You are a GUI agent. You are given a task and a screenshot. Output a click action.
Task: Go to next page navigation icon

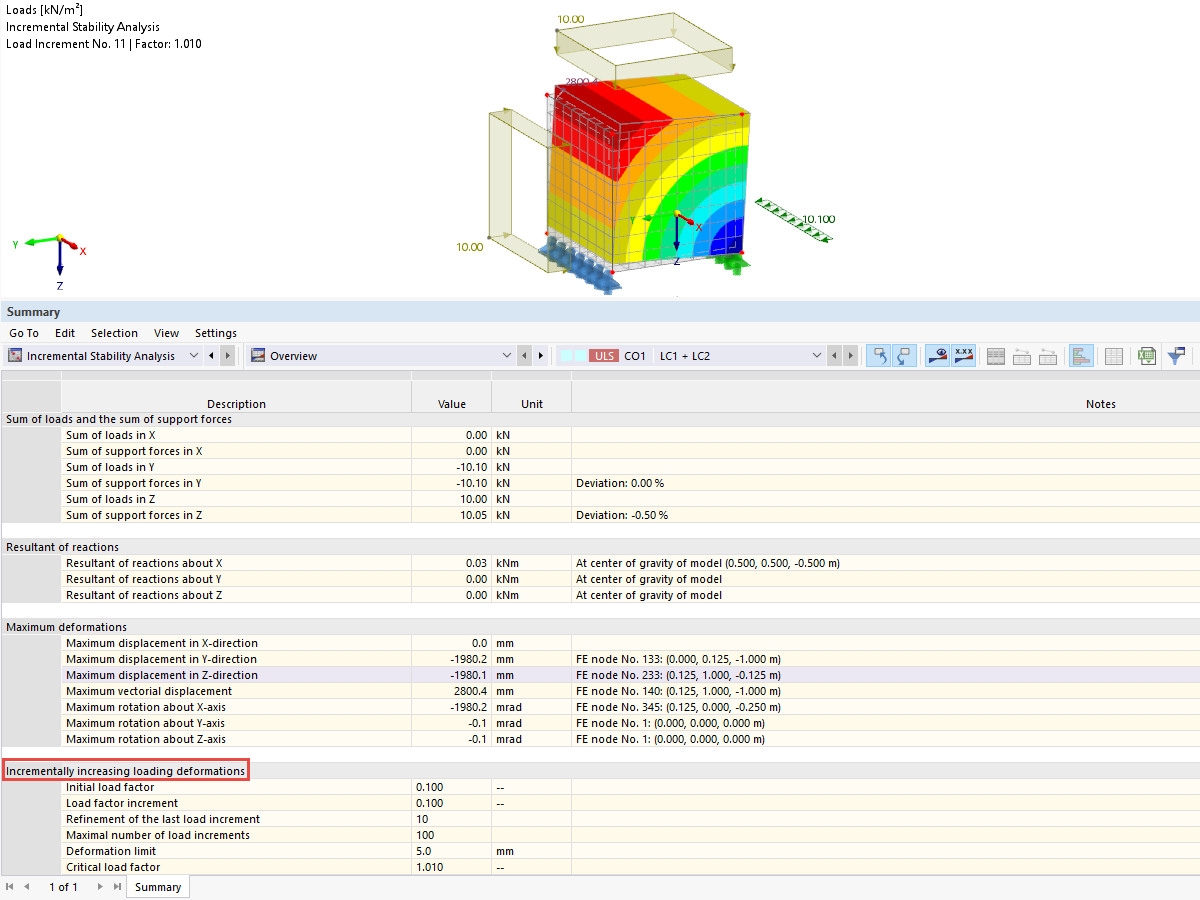point(100,887)
